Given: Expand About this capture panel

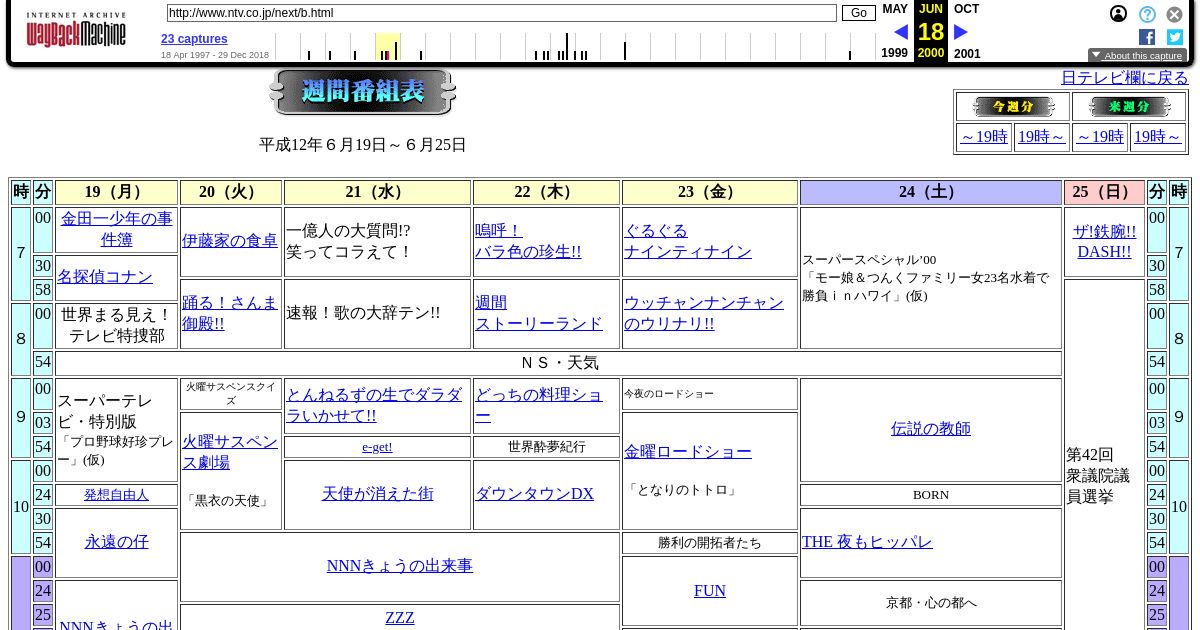Looking at the screenshot, I should coord(1137,56).
